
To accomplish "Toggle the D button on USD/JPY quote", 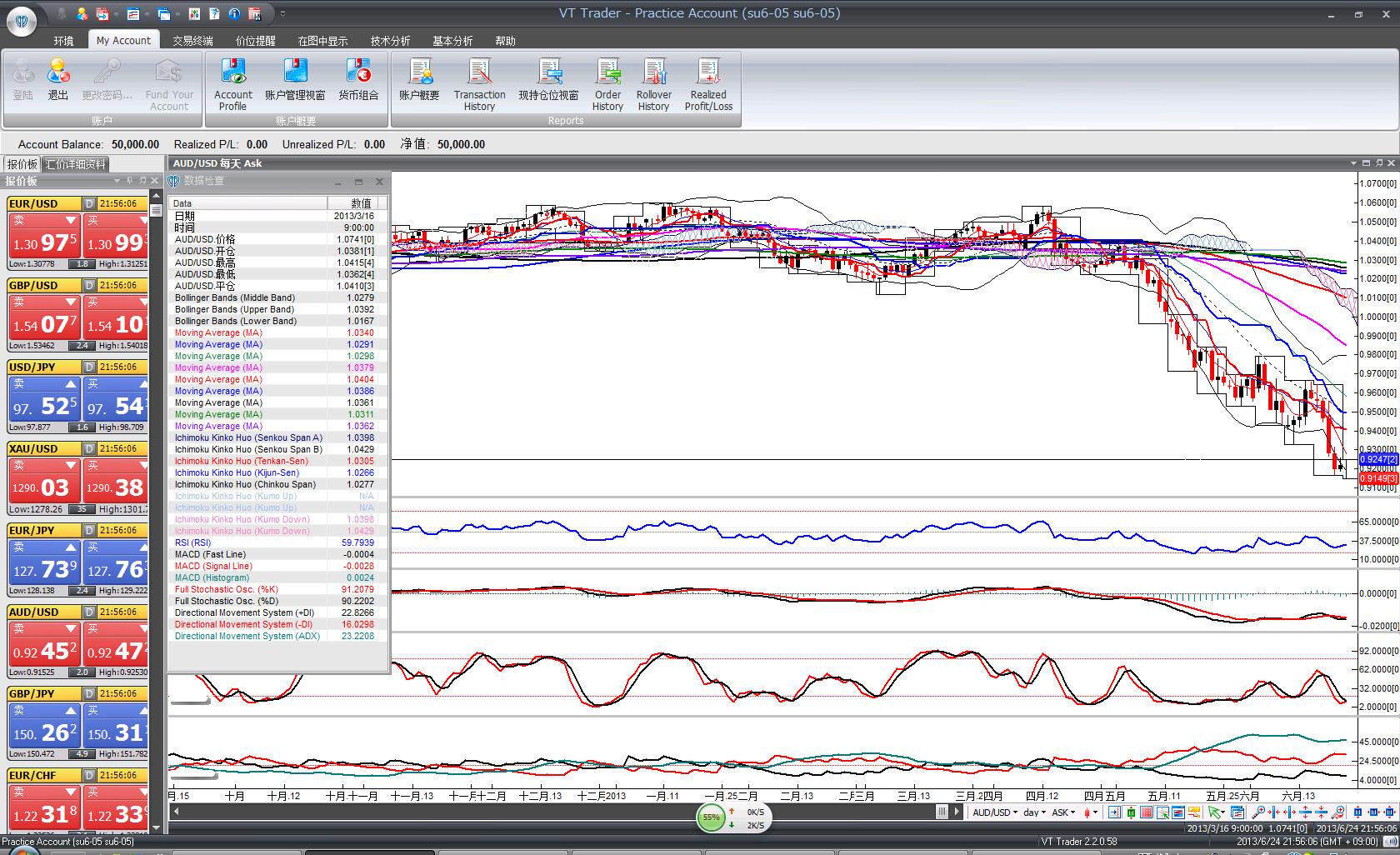I will [x=89, y=367].
